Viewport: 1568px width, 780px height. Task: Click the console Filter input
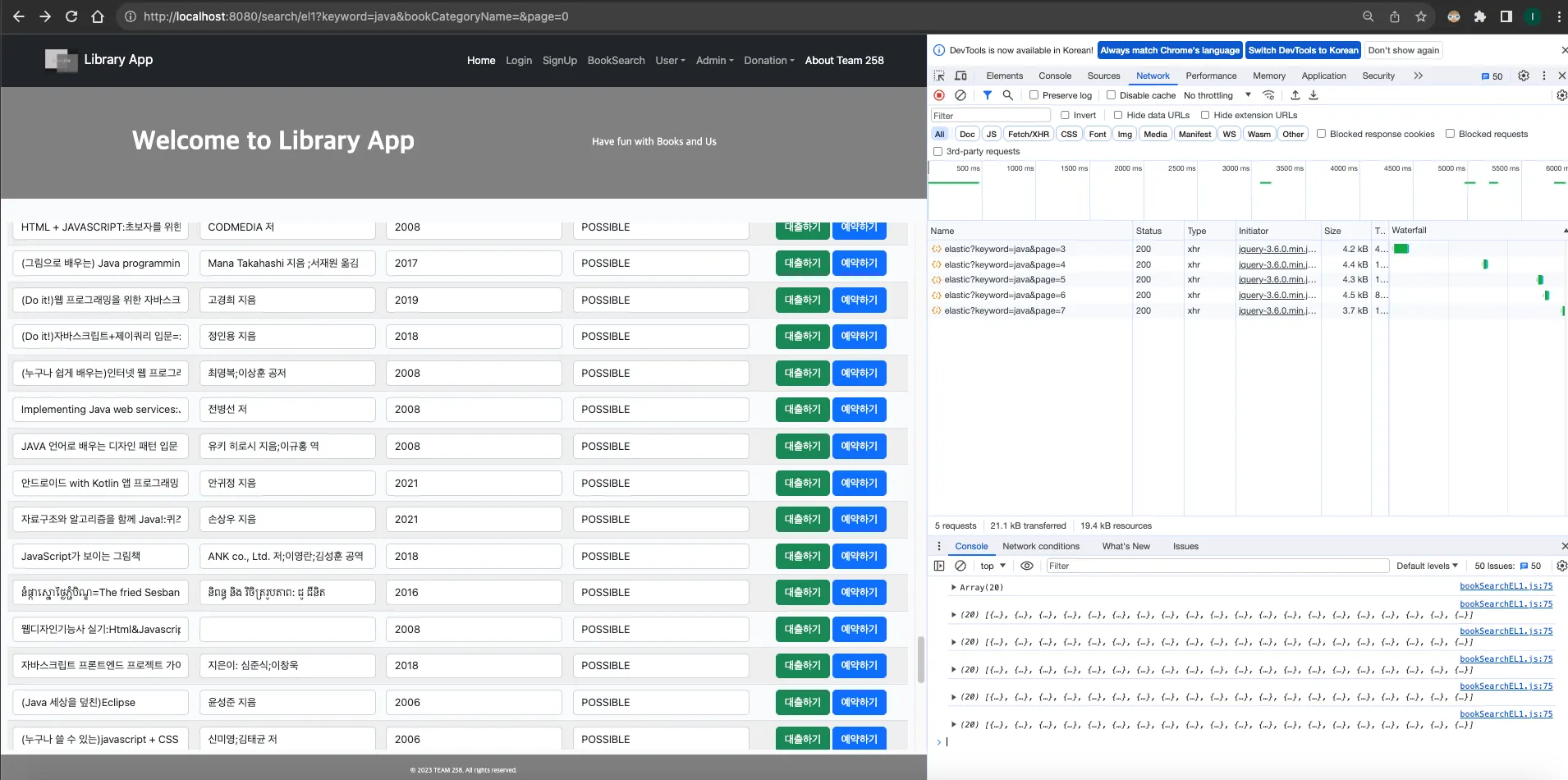point(1217,566)
